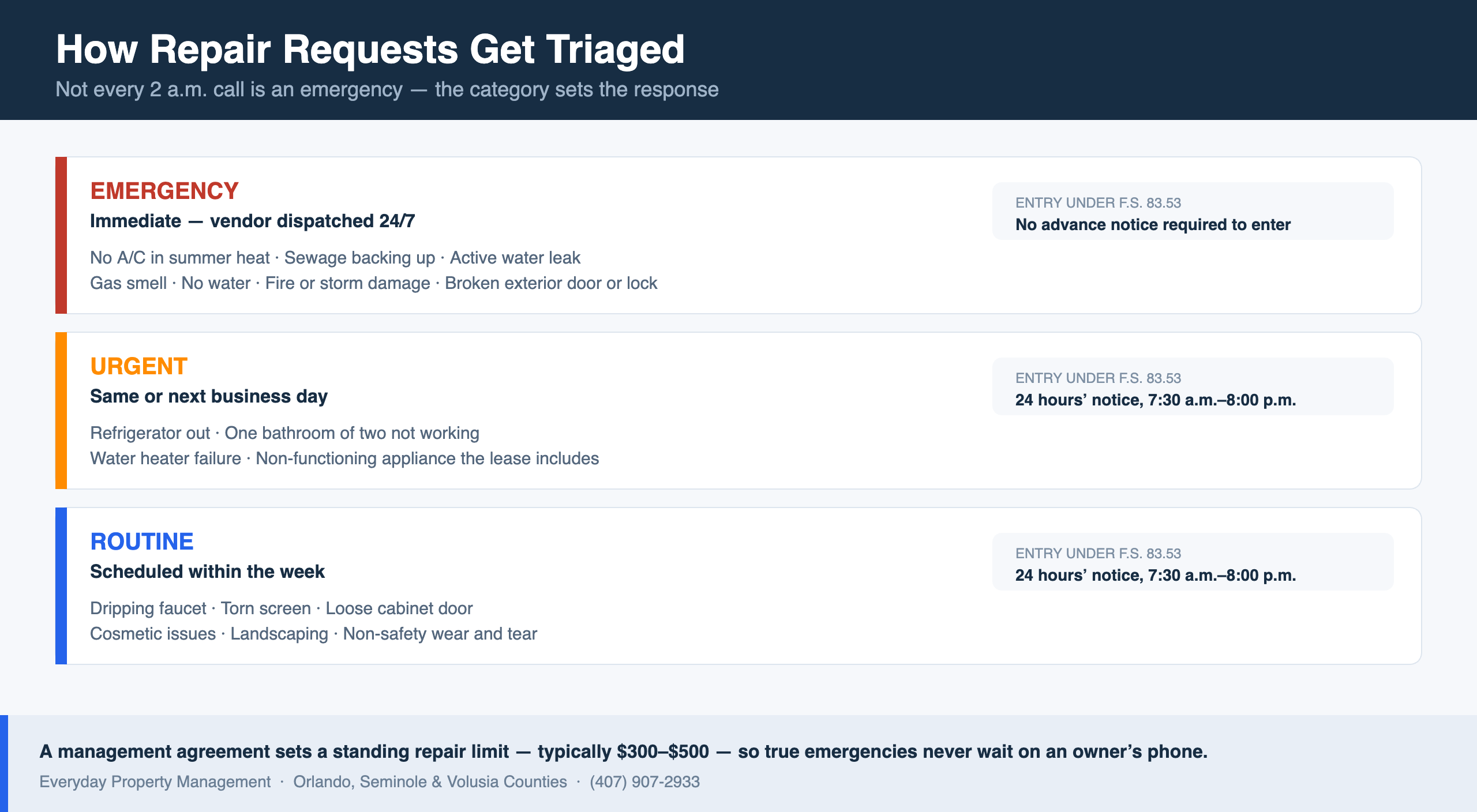Click the phone number (407) 907-2933
The image size is (1477, 812).
(644, 782)
